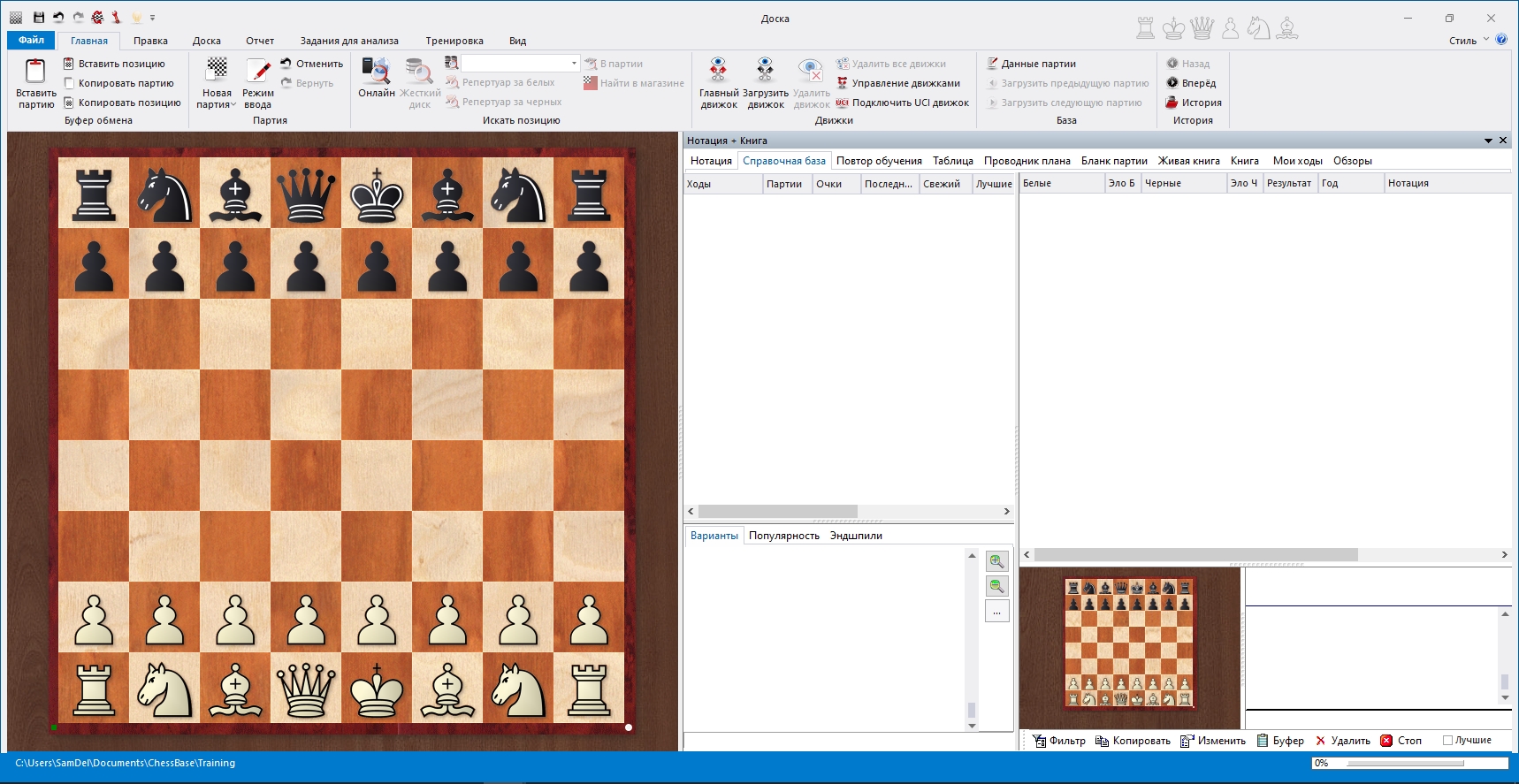
Task: Click the Вставить партию clipboard icon
Action: tap(35, 72)
